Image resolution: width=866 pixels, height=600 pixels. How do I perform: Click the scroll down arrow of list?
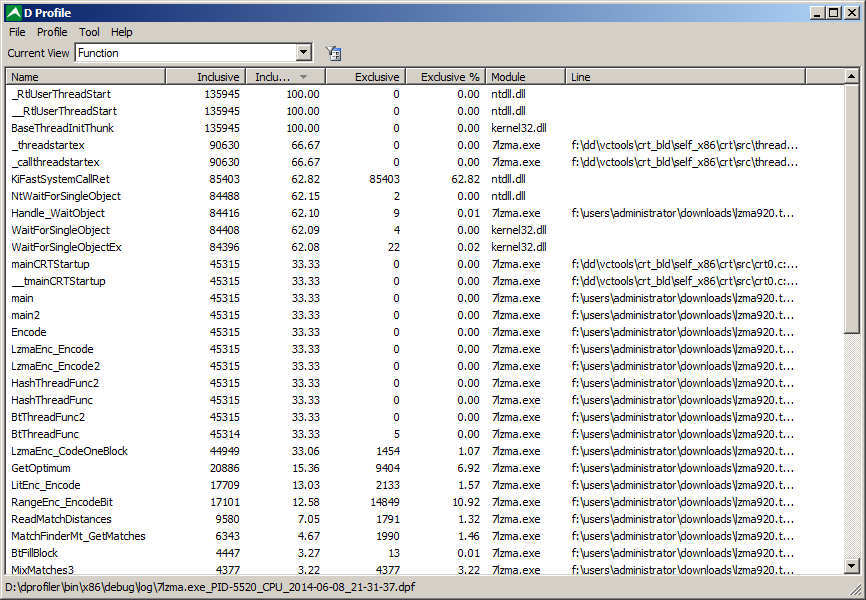pyautogui.click(x=852, y=565)
